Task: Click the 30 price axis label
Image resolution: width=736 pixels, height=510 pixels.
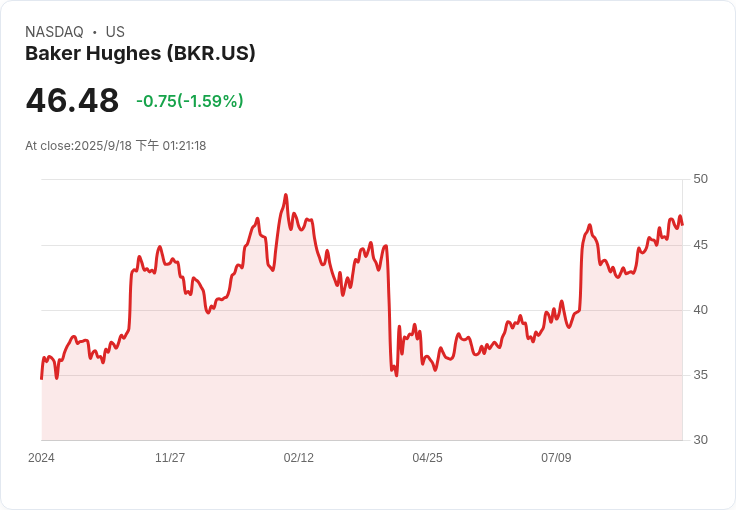Action: tap(700, 440)
